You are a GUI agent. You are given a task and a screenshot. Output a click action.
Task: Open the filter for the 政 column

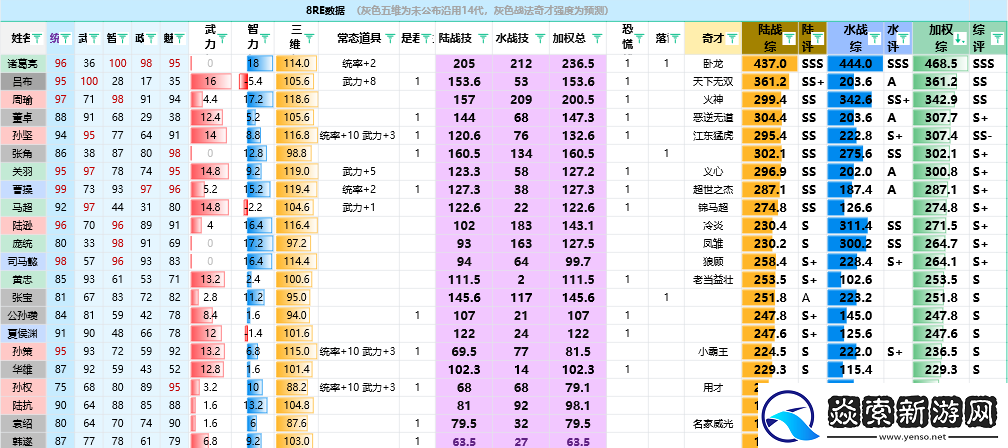[x=150, y=39]
